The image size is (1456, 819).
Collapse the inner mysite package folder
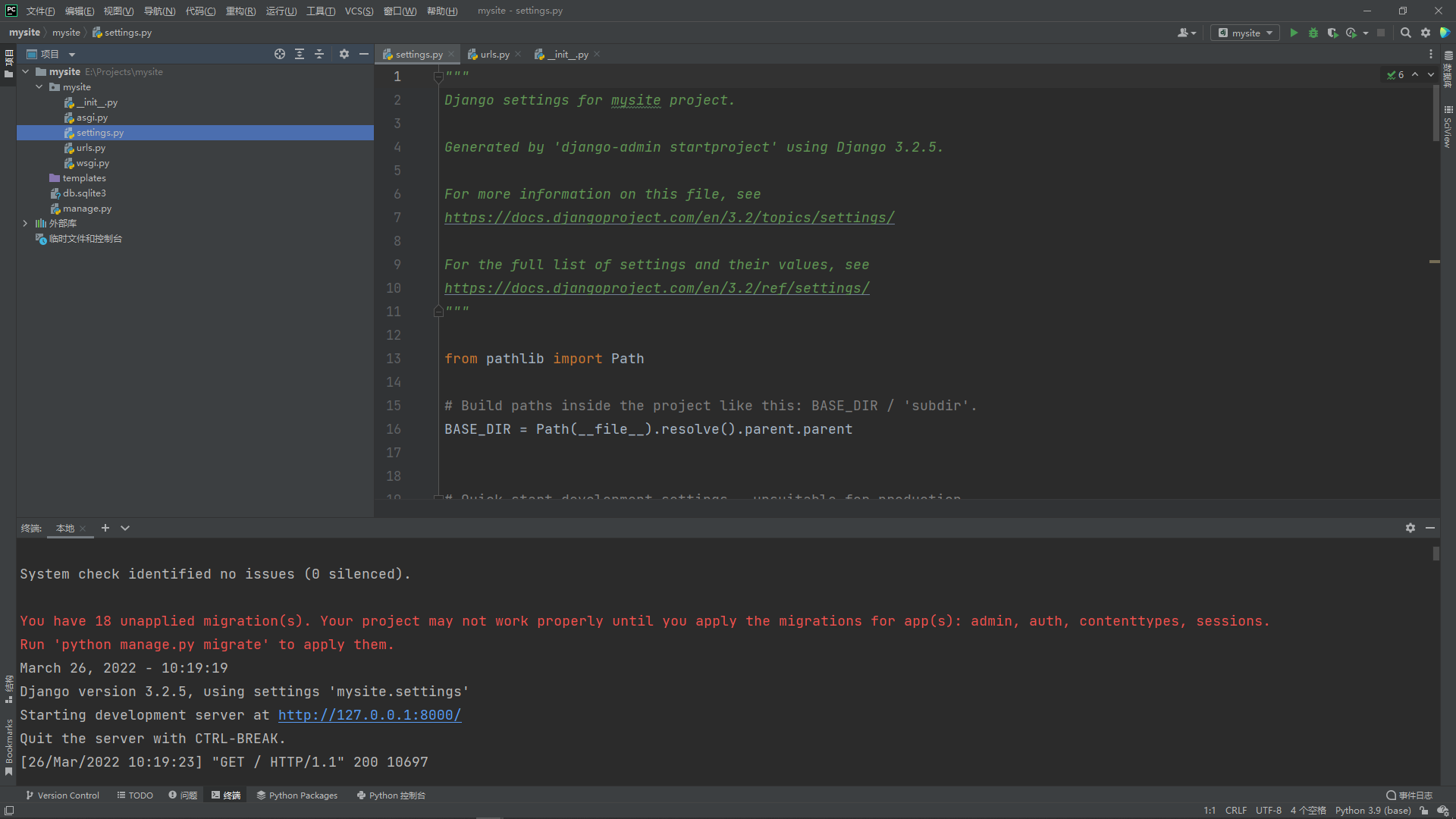(x=39, y=86)
